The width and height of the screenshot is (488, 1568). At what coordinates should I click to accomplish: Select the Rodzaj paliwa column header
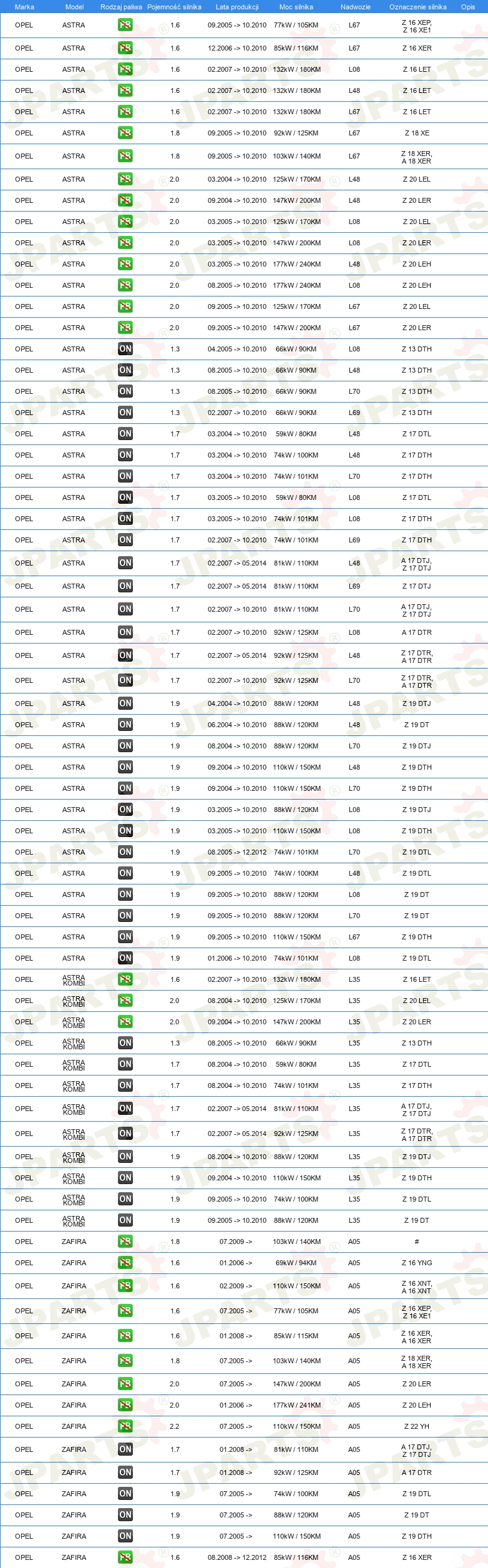(x=121, y=7)
